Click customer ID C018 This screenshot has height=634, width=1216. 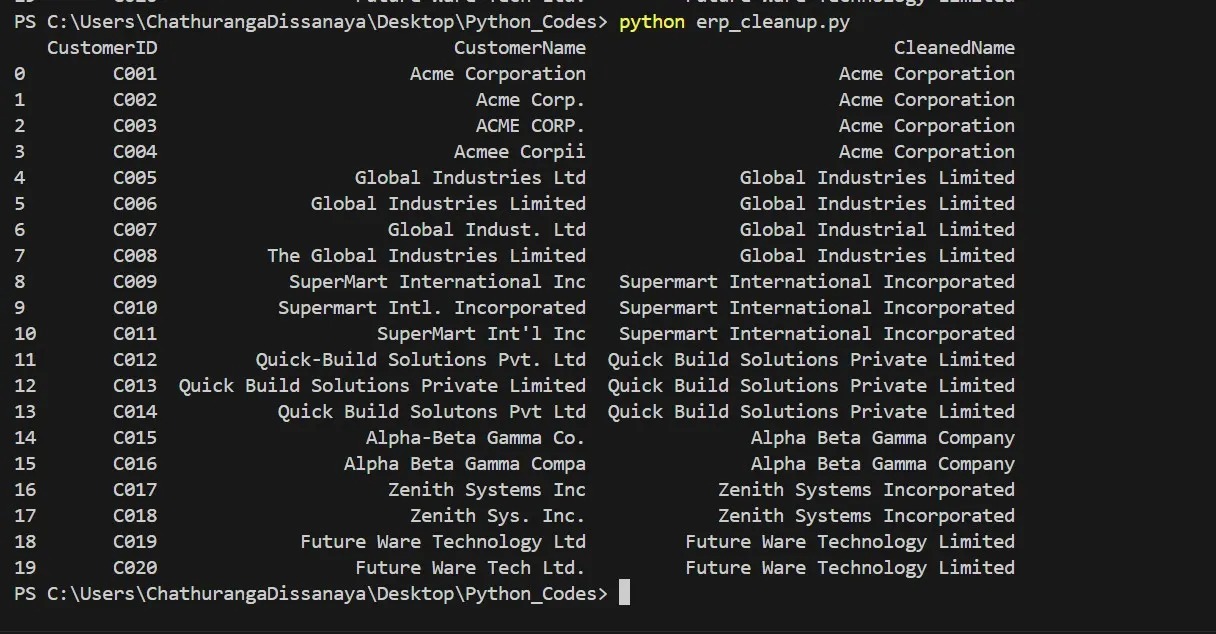[135, 516]
